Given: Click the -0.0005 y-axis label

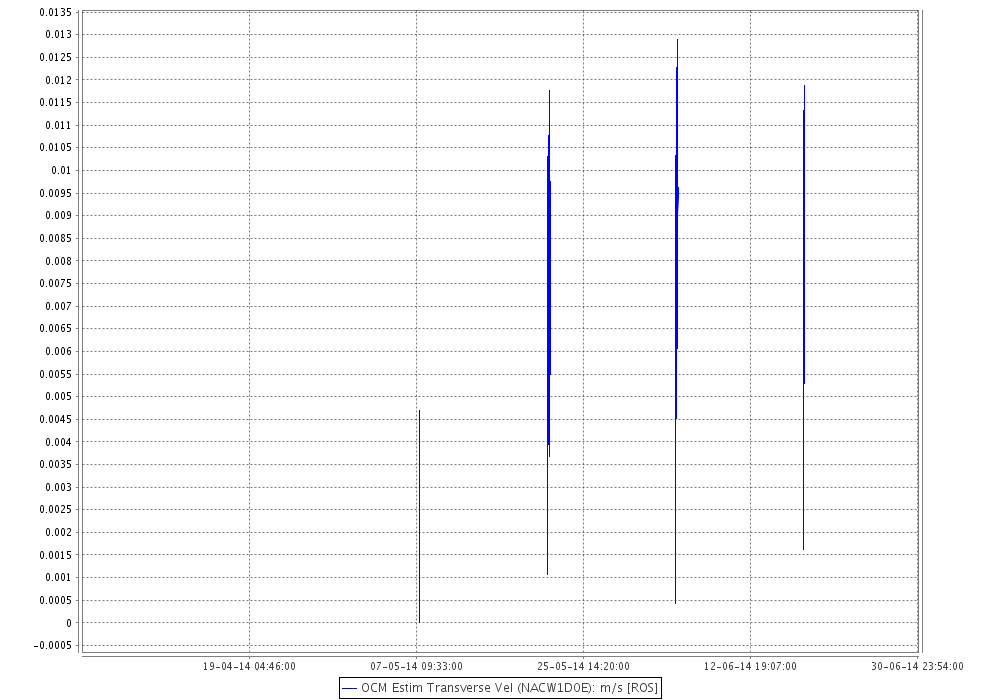Looking at the screenshot, I should [53, 645].
